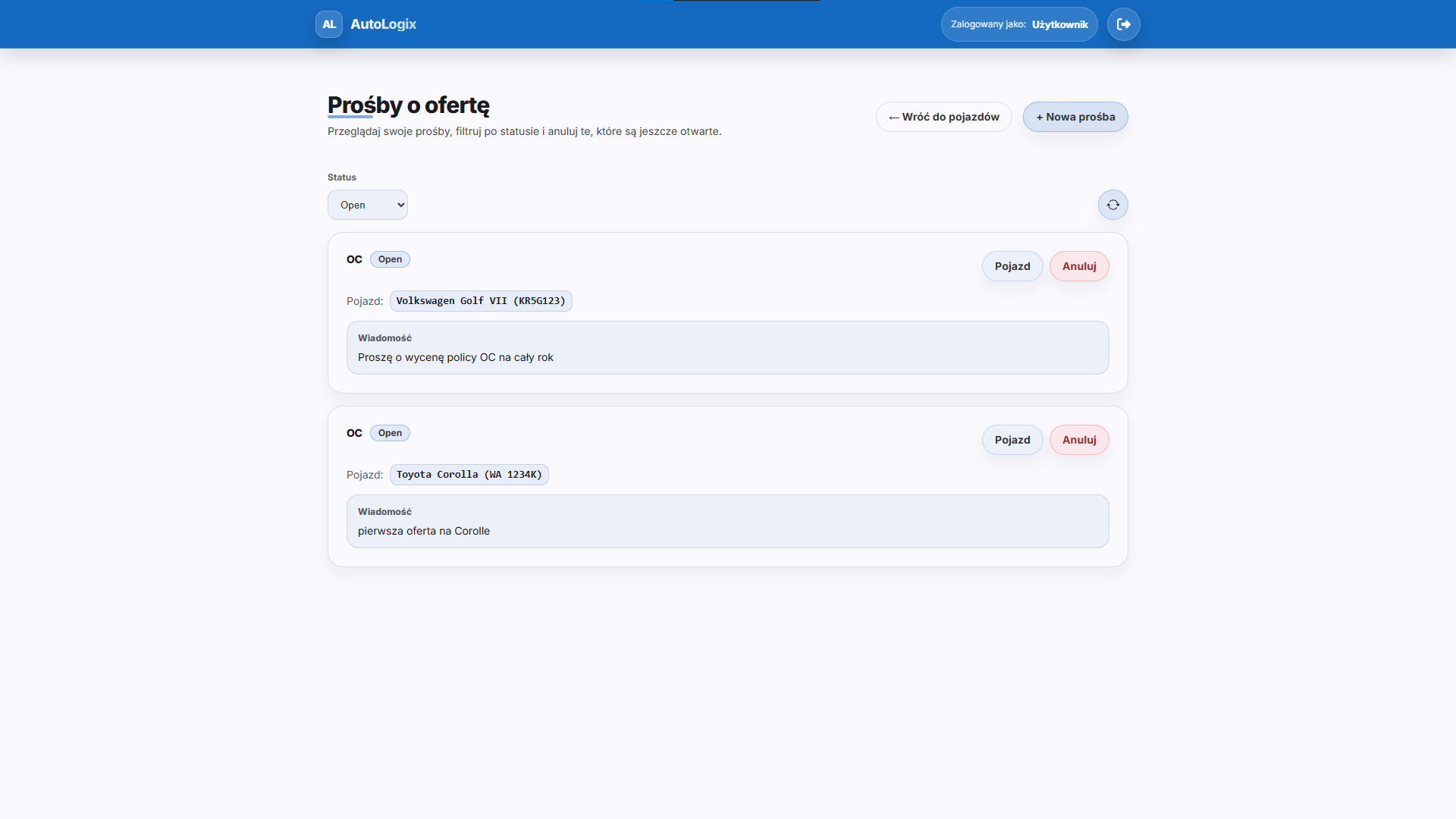Open the Status filter dropdown

[x=368, y=205]
